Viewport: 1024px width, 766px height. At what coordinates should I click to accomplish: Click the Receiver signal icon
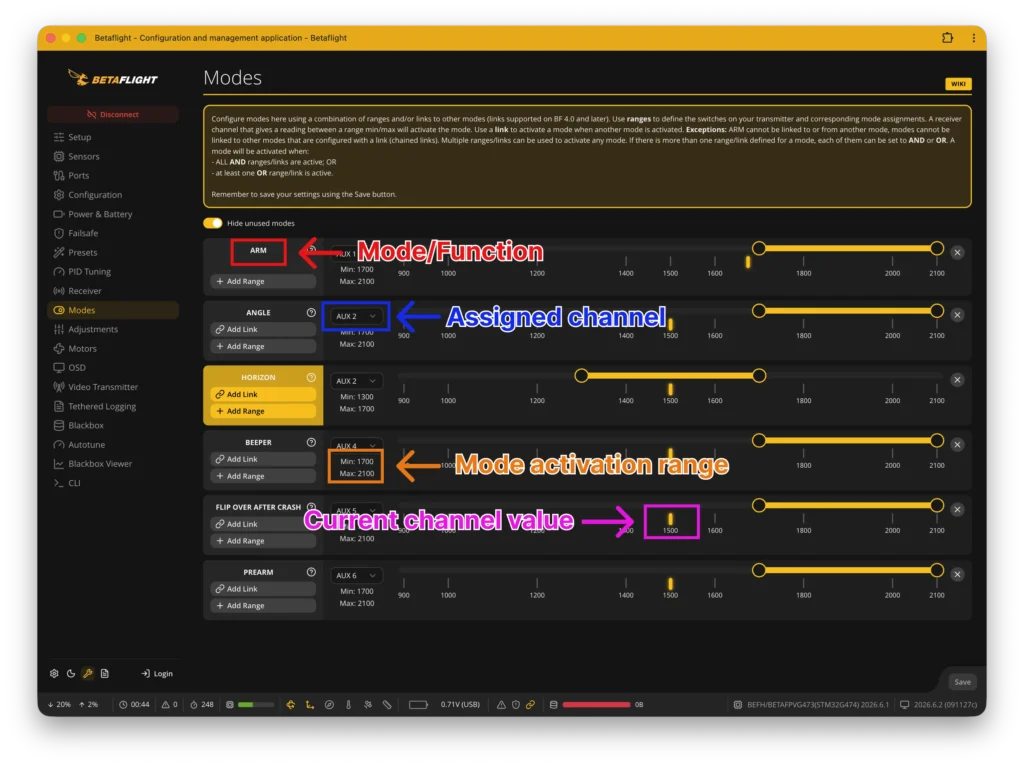[59, 291]
